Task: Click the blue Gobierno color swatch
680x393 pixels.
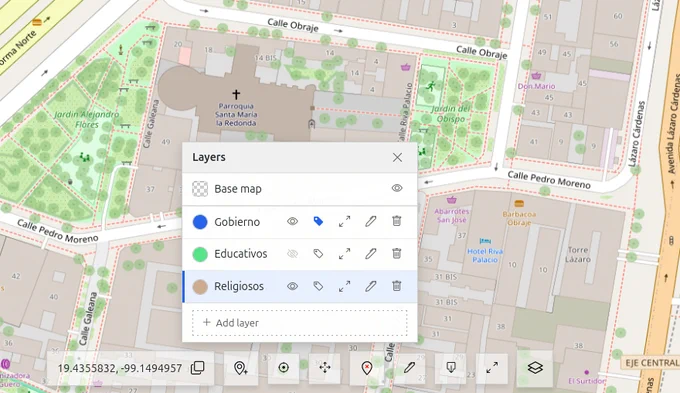Action: tap(200, 222)
